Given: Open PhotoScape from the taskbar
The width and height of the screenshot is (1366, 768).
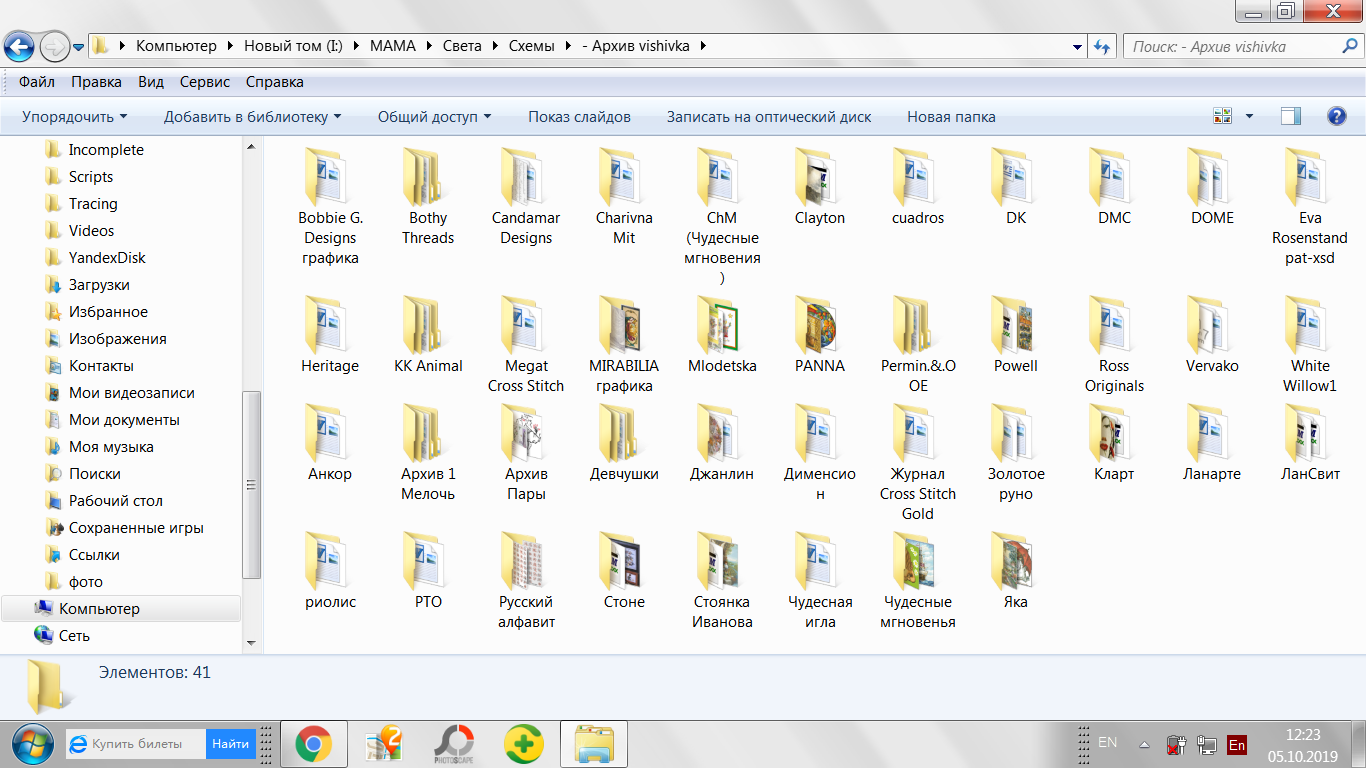Looking at the screenshot, I should [454, 744].
